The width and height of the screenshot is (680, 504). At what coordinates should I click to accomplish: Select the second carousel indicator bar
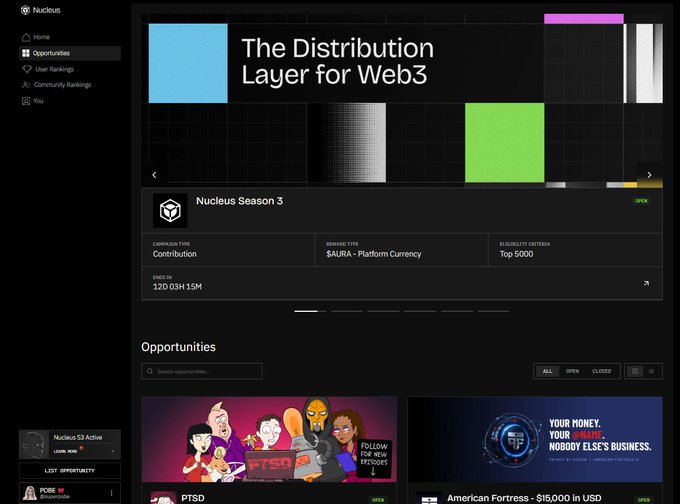point(347,311)
